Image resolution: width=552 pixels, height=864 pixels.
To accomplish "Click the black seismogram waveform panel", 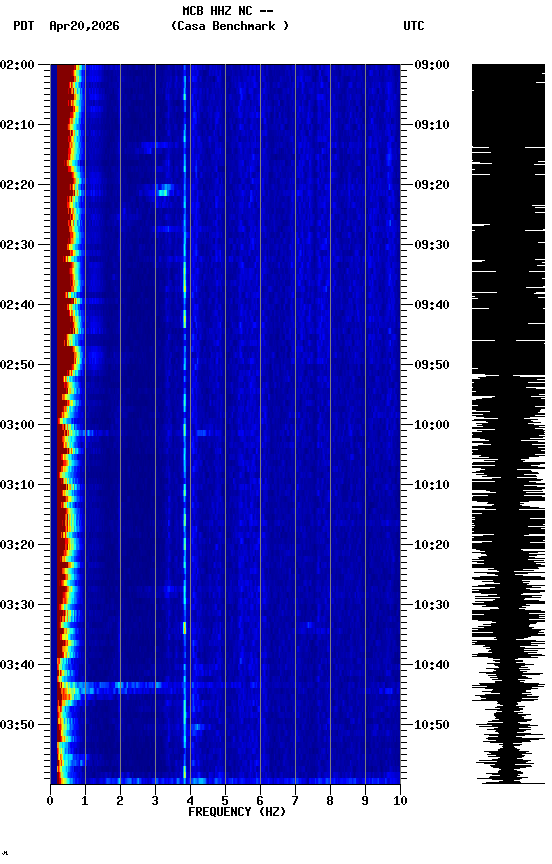I will coord(508,424).
